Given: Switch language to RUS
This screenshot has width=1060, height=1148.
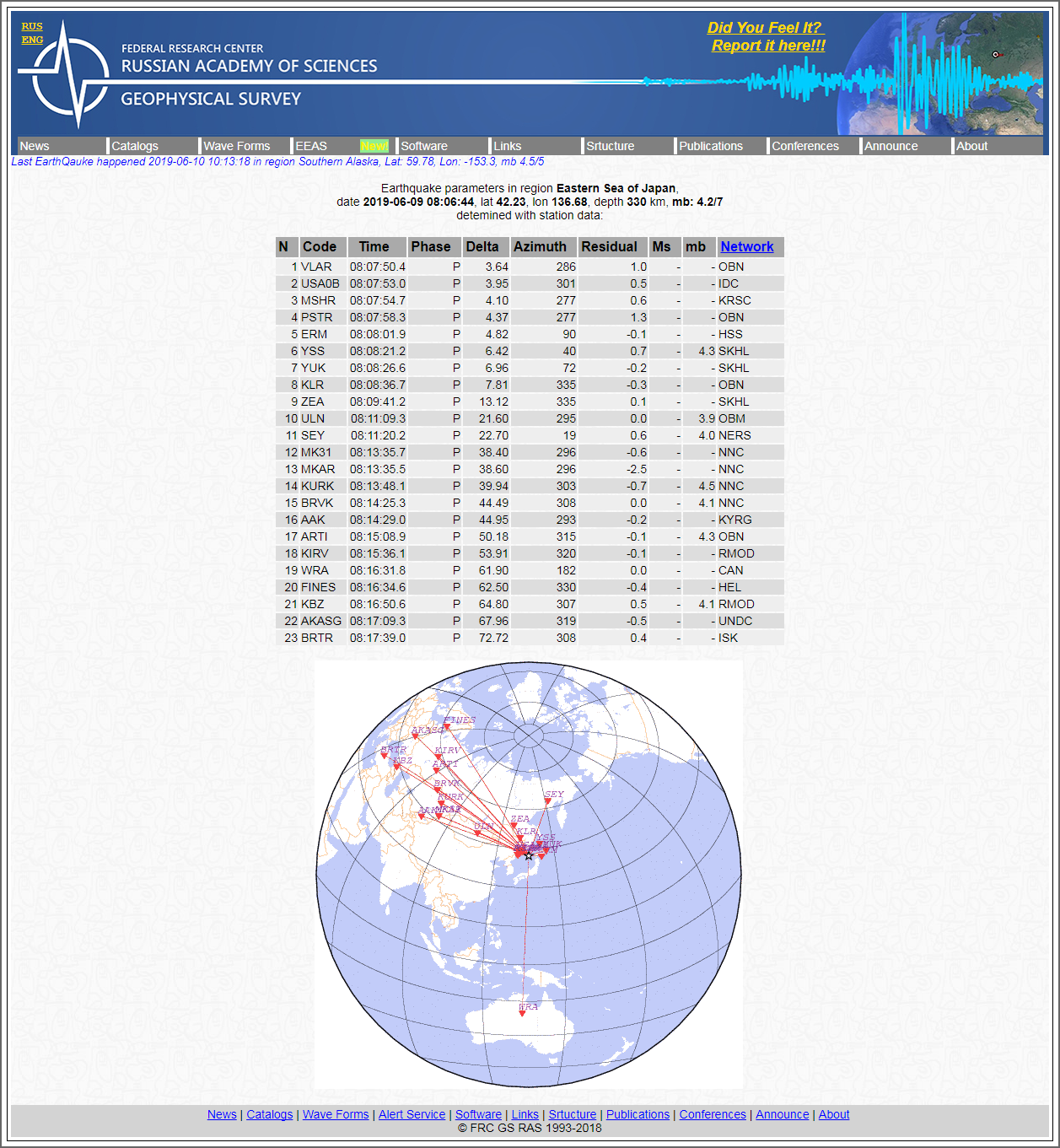Looking at the screenshot, I should click(x=32, y=26).
